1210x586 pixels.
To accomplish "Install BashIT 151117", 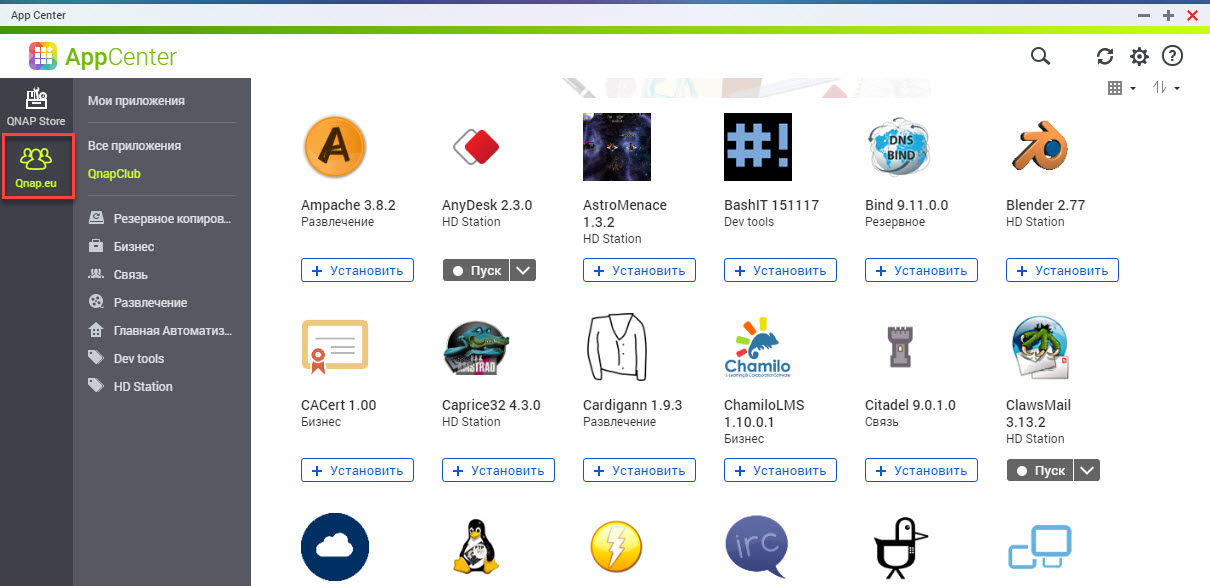I will (x=780, y=270).
